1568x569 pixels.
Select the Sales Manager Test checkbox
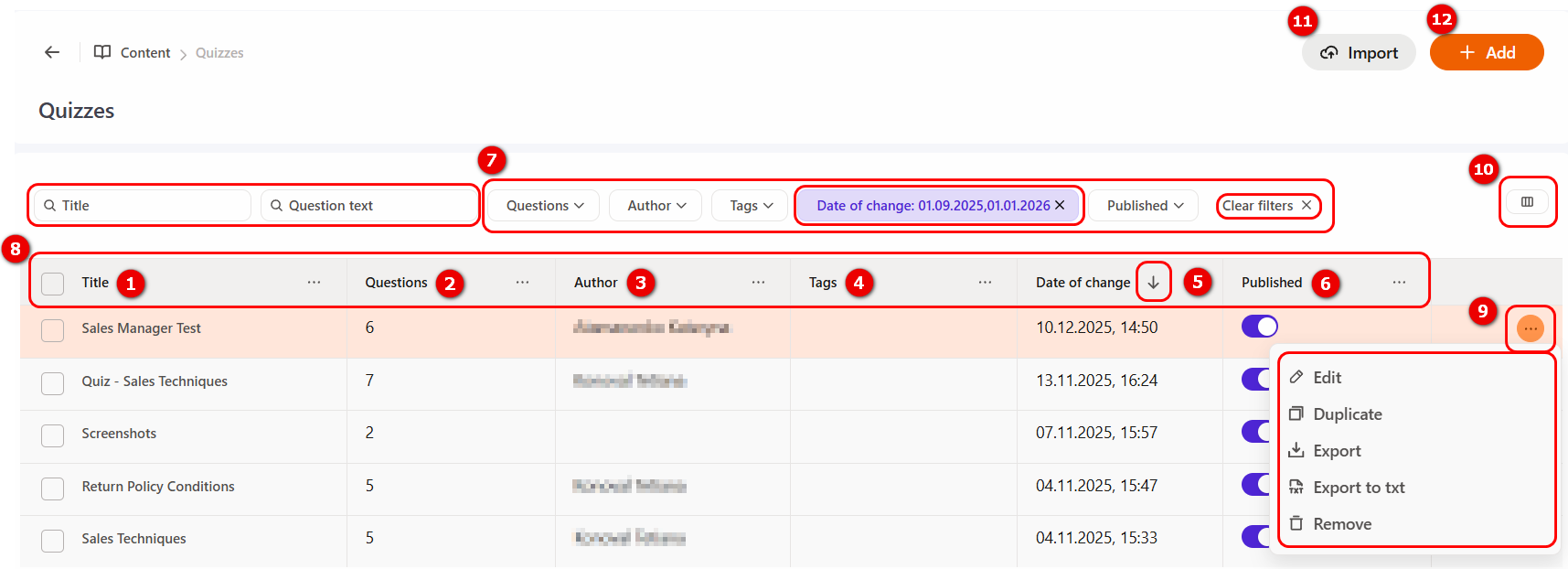coord(53,329)
